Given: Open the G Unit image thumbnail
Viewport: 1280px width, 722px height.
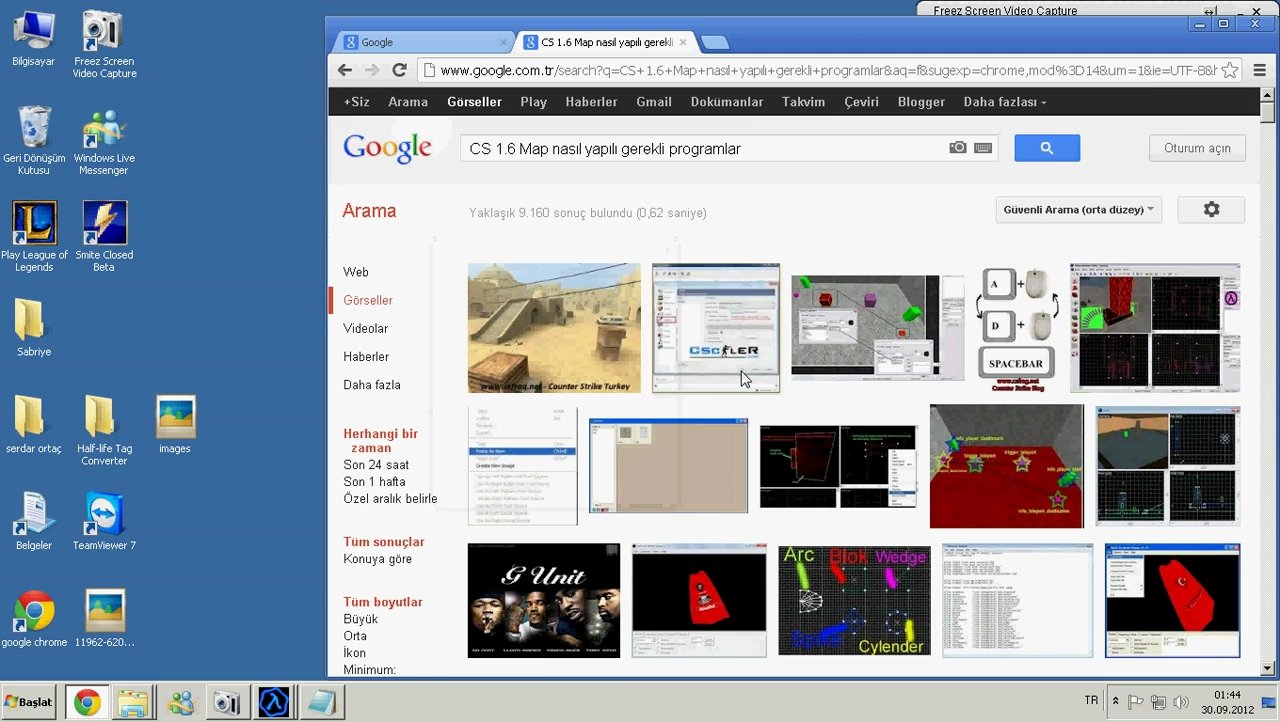Looking at the screenshot, I should point(544,600).
